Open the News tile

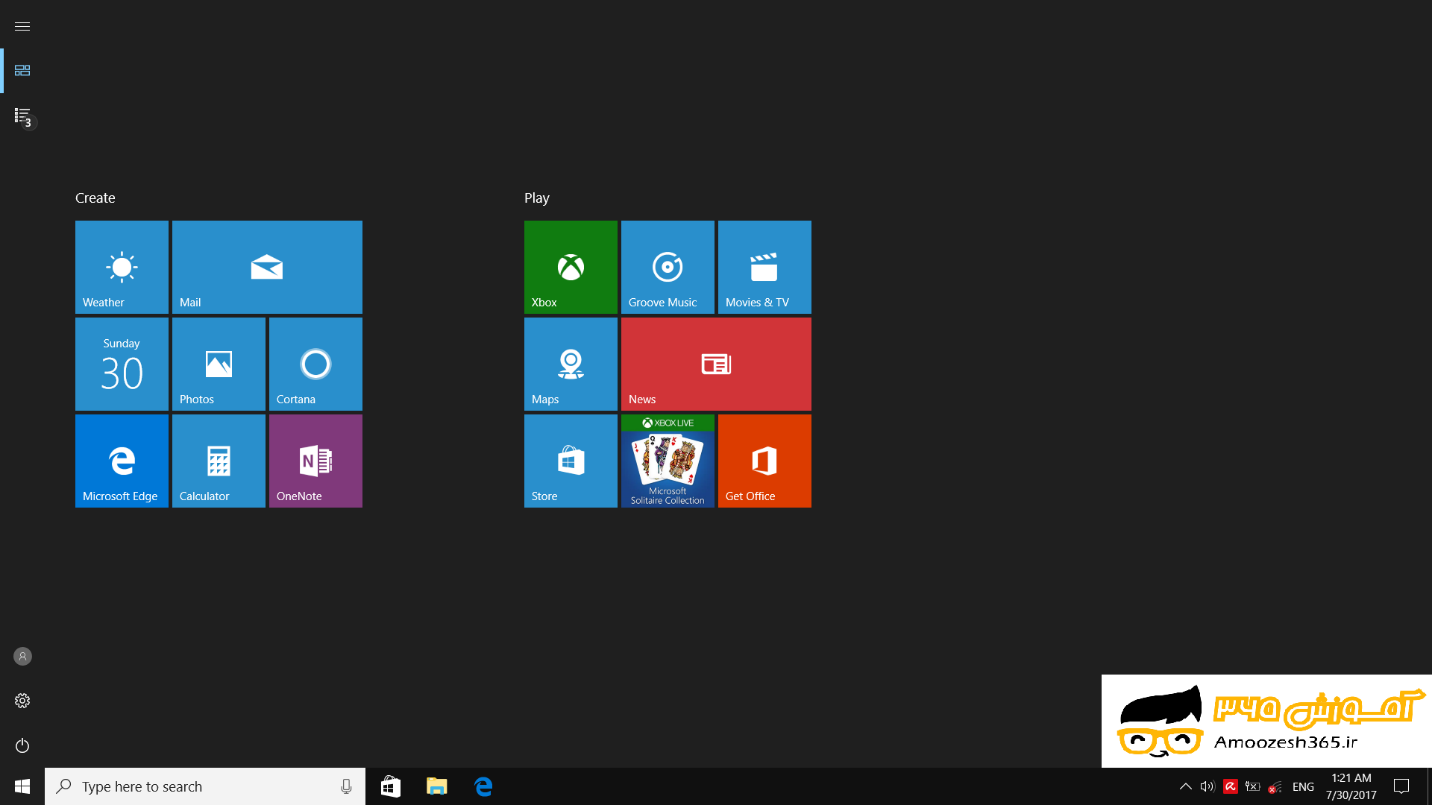716,364
